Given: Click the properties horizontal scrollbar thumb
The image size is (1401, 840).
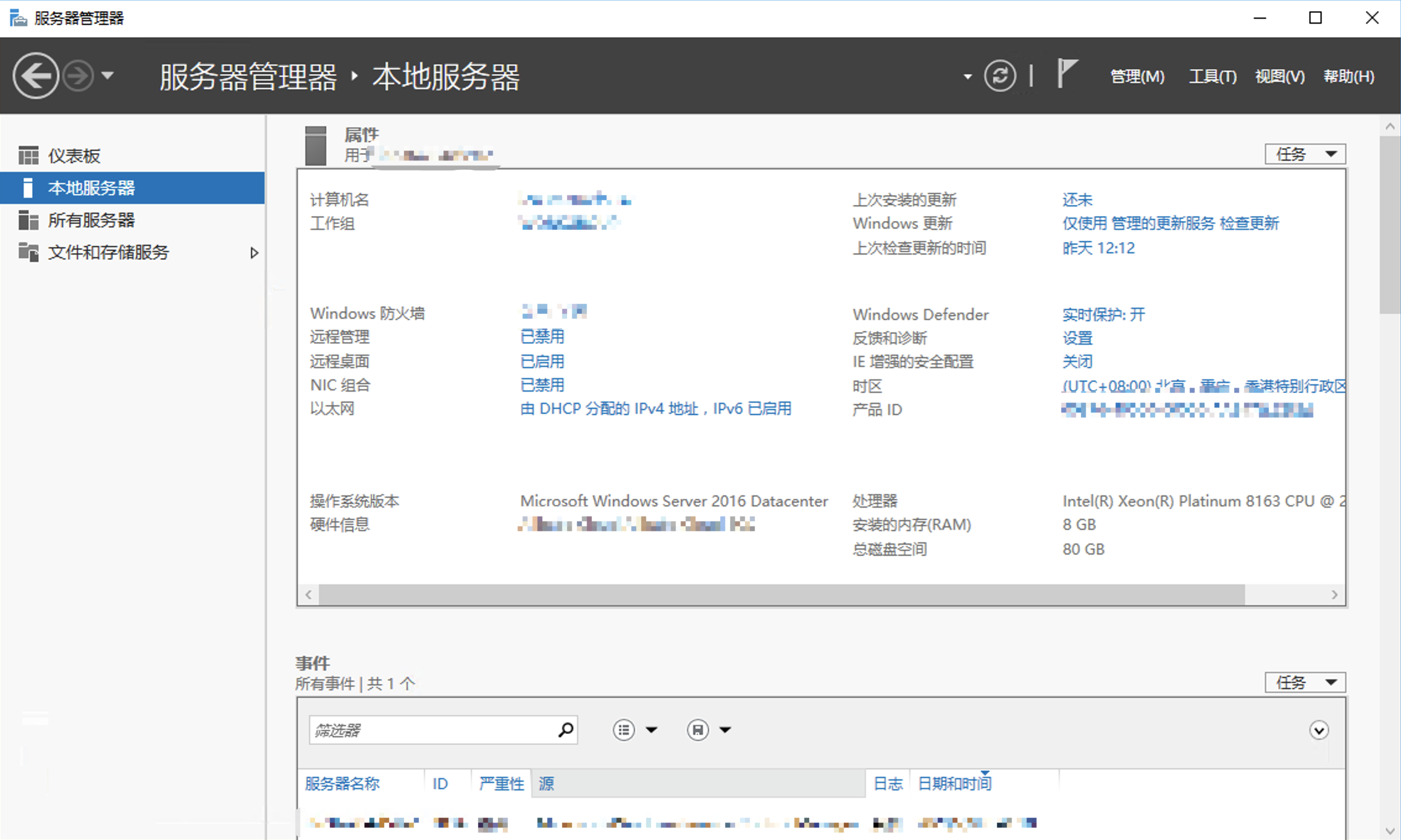Looking at the screenshot, I should click(x=781, y=594).
